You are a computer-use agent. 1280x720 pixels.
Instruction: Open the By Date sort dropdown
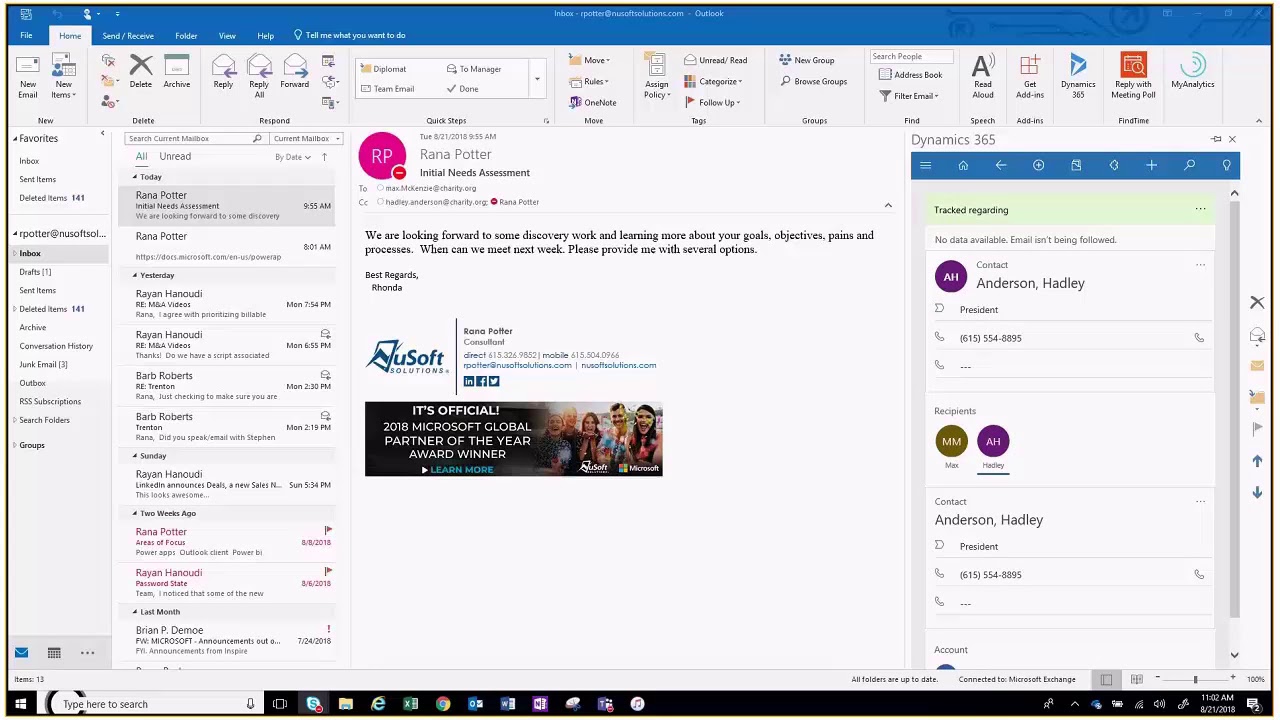pyautogui.click(x=293, y=157)
